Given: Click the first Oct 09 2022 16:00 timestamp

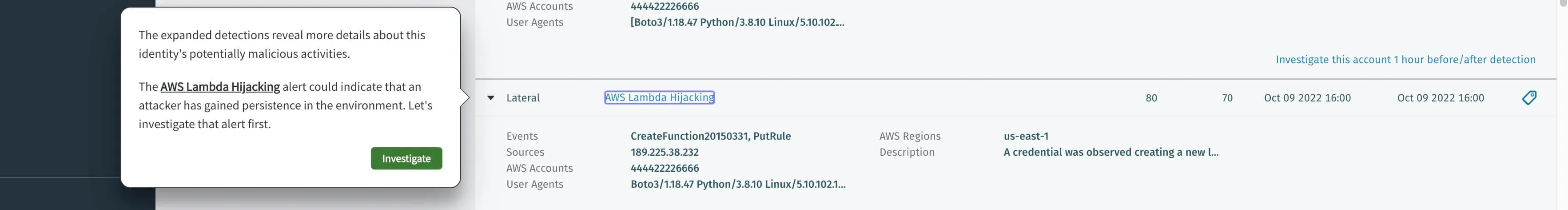Looking at the screenshot, I should coord(1307,98).
